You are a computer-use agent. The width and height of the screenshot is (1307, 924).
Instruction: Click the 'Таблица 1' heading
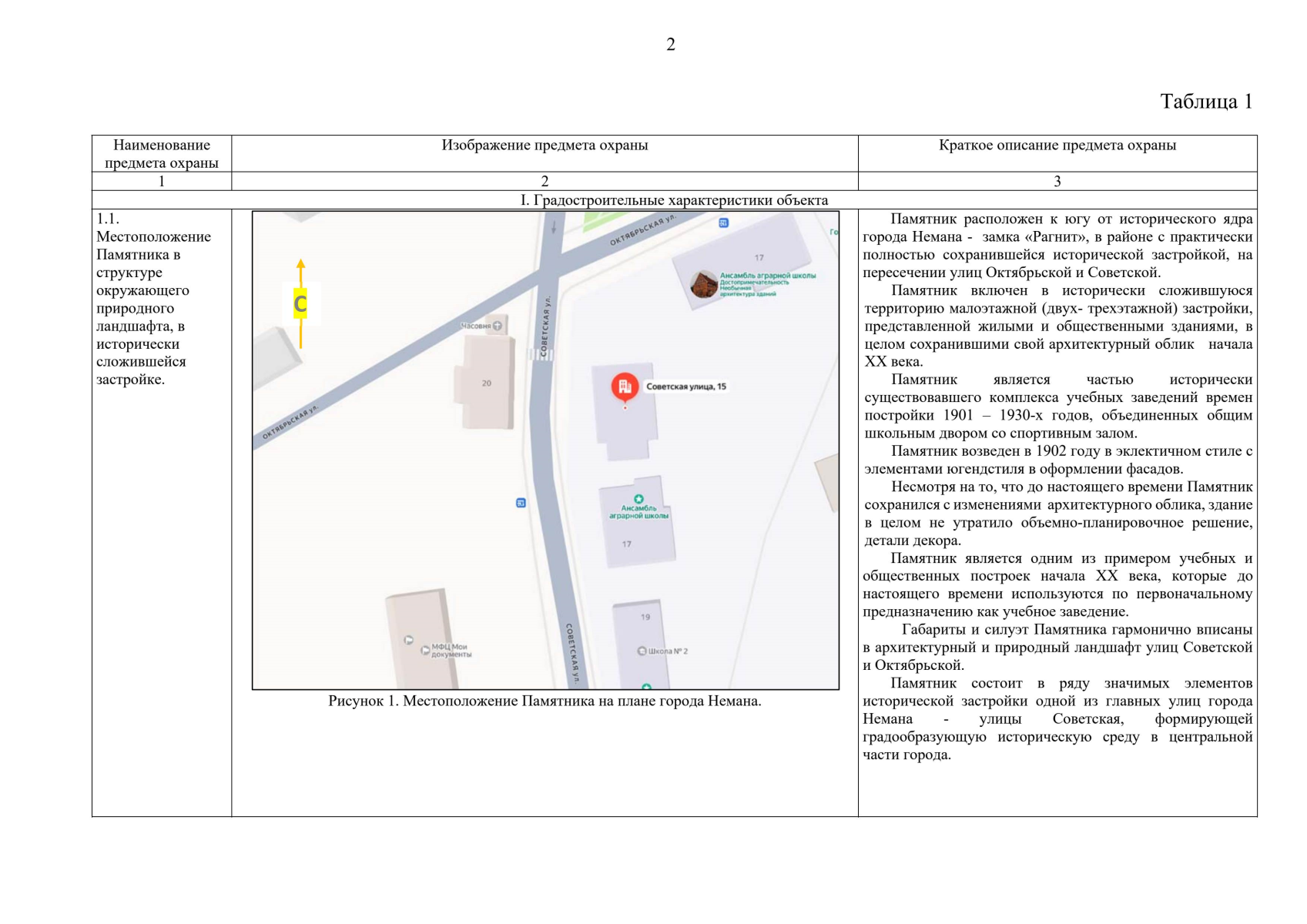(x=1206, y=102)
